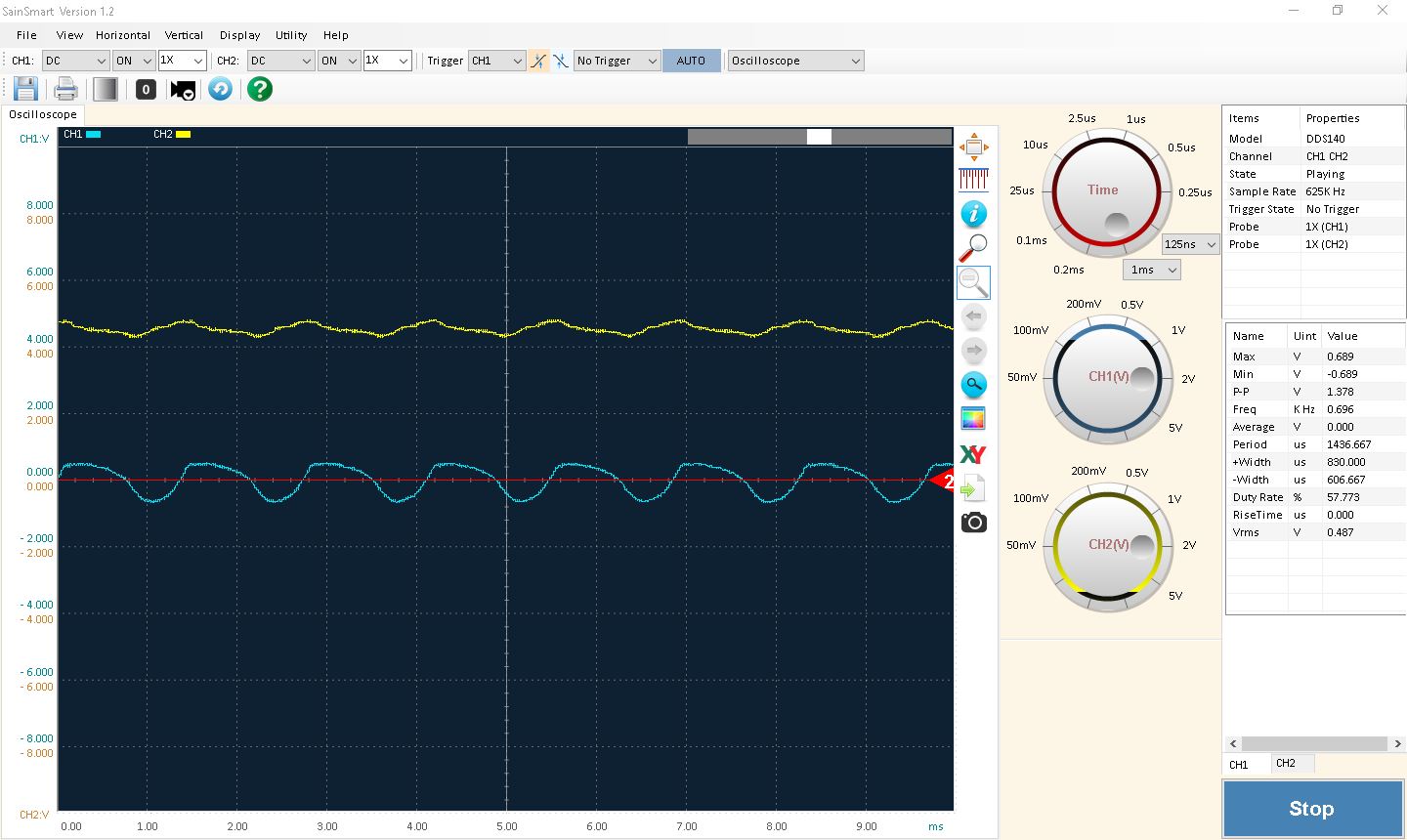Click the blue info icon

click(973, 214)
